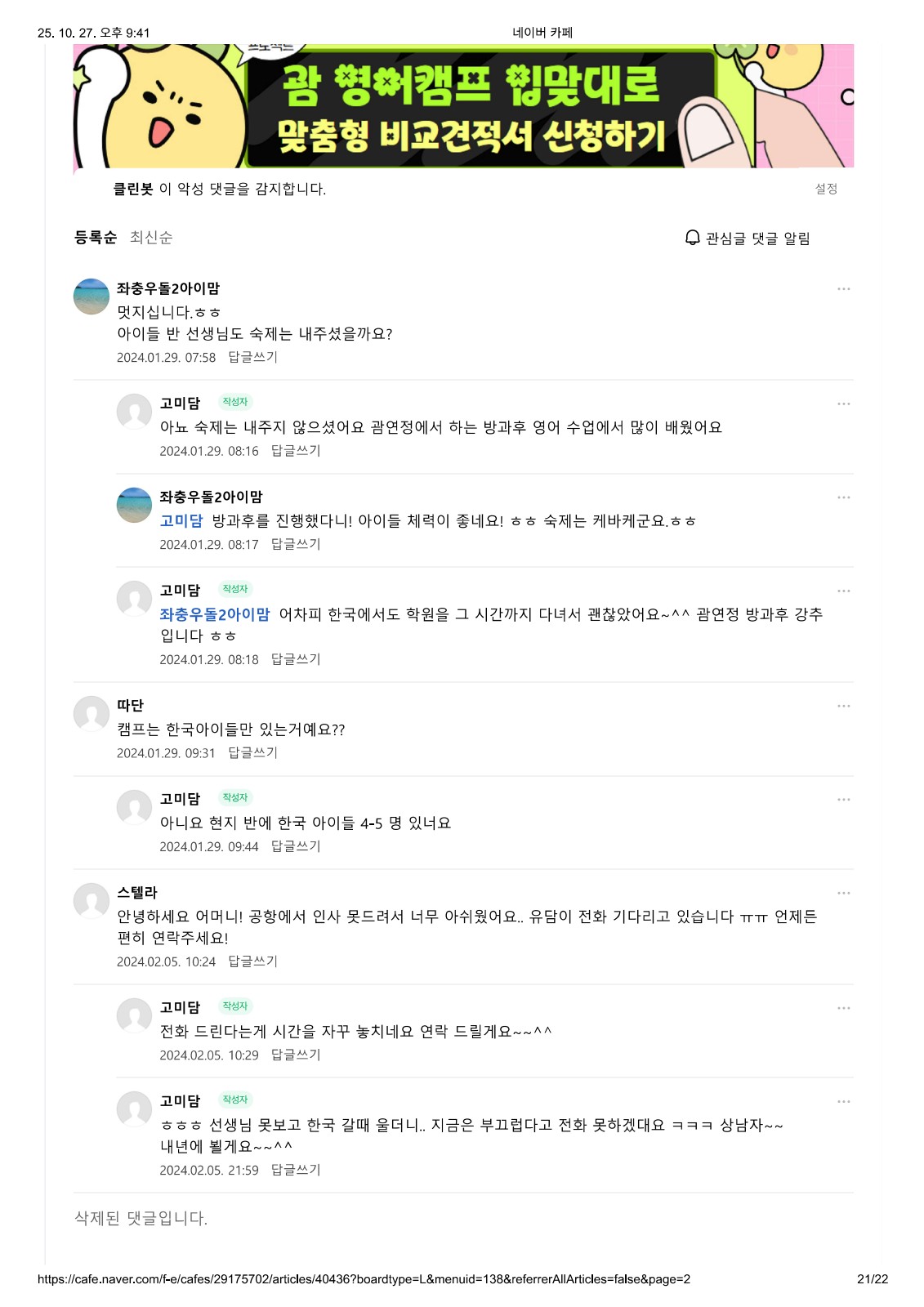Open three-dot menu on 고미담's 21:59 reply

(843, 1102)
